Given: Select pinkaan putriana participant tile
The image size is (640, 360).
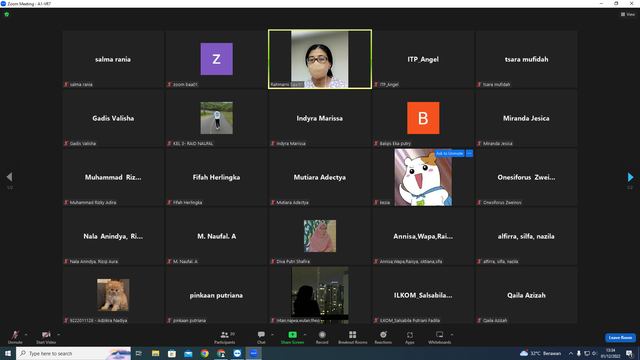Looking at the screenshot, I should coord(217,295).
